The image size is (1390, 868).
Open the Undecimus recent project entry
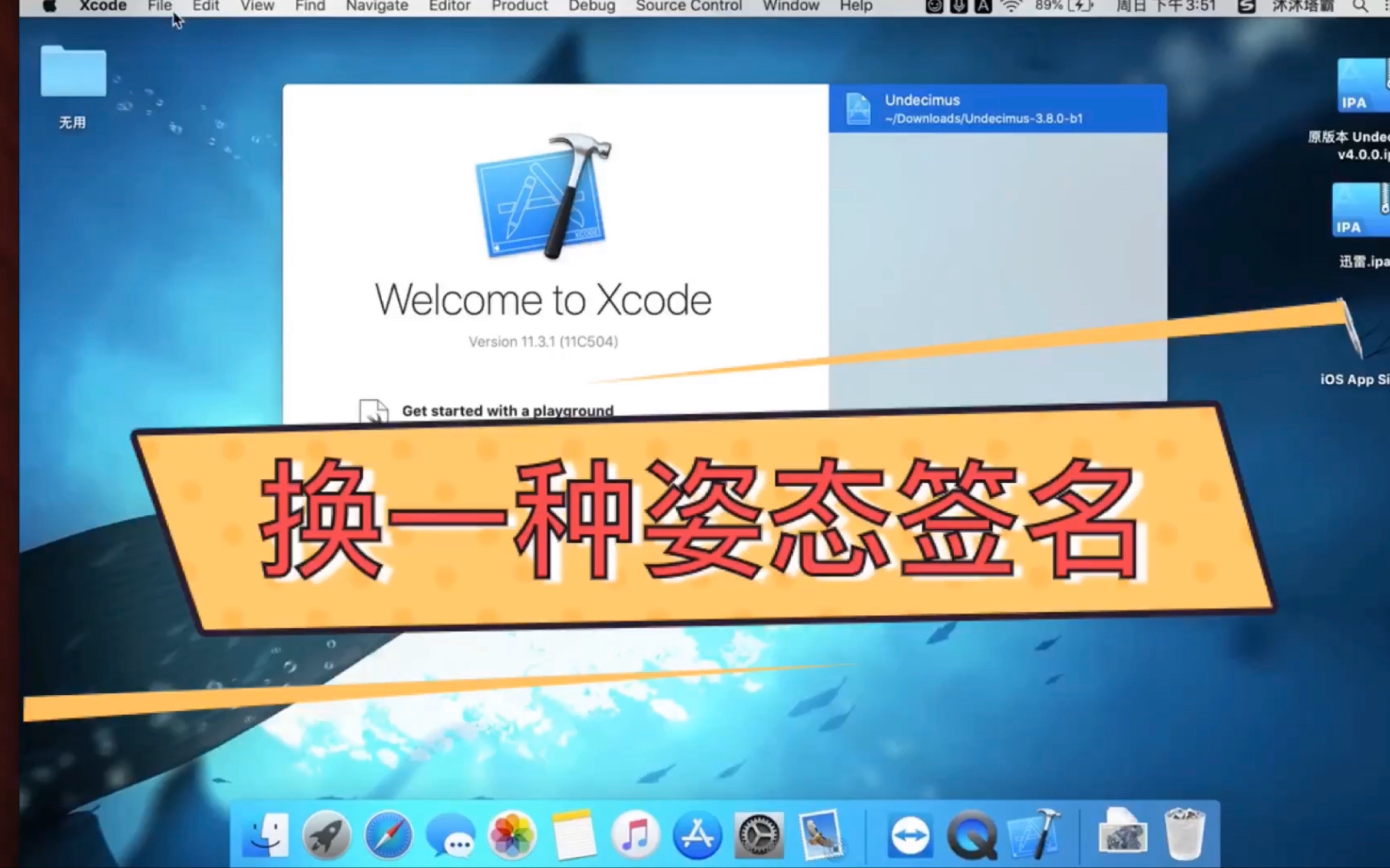(x=997, y=109)
